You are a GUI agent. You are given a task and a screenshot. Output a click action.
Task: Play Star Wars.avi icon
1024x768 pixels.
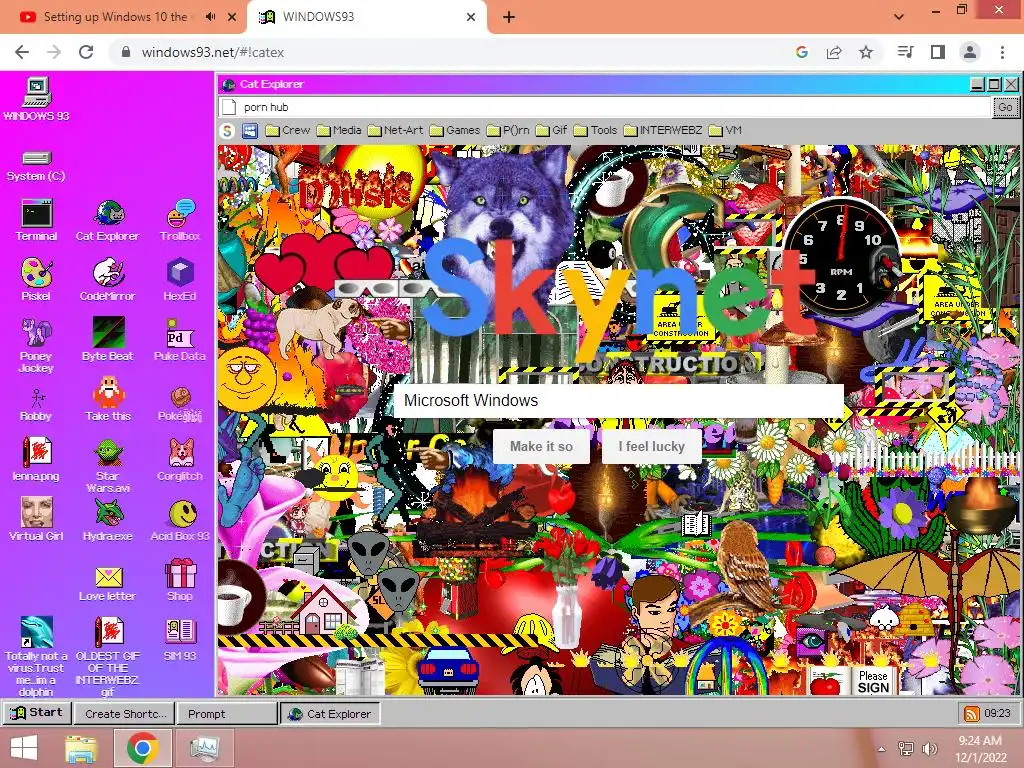tap(108, 465)
